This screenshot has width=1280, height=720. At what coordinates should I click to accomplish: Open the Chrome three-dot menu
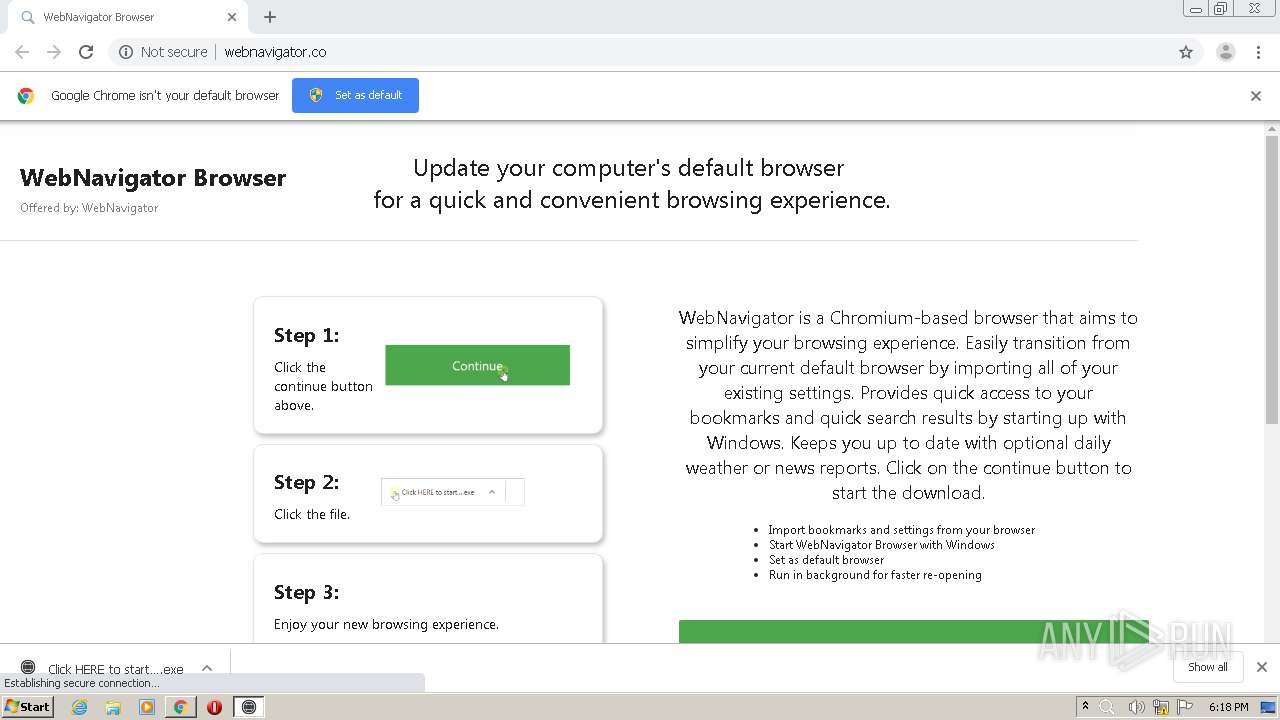1258,52
